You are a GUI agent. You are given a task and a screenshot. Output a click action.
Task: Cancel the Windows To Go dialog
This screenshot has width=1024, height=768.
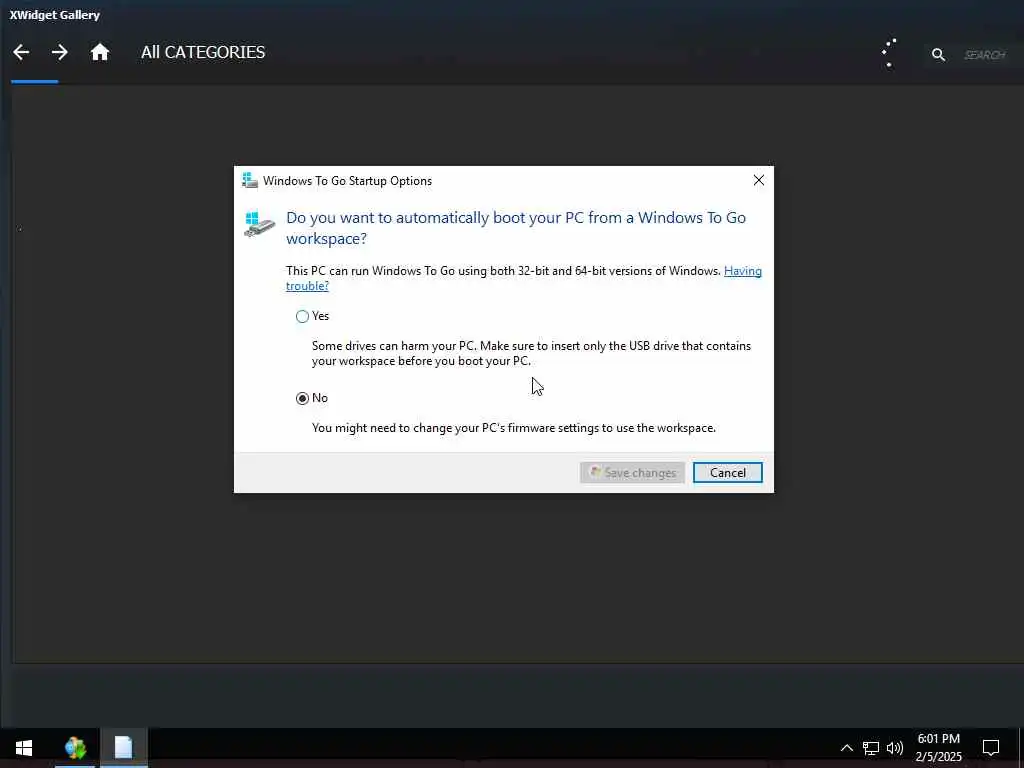click(728, 473)
